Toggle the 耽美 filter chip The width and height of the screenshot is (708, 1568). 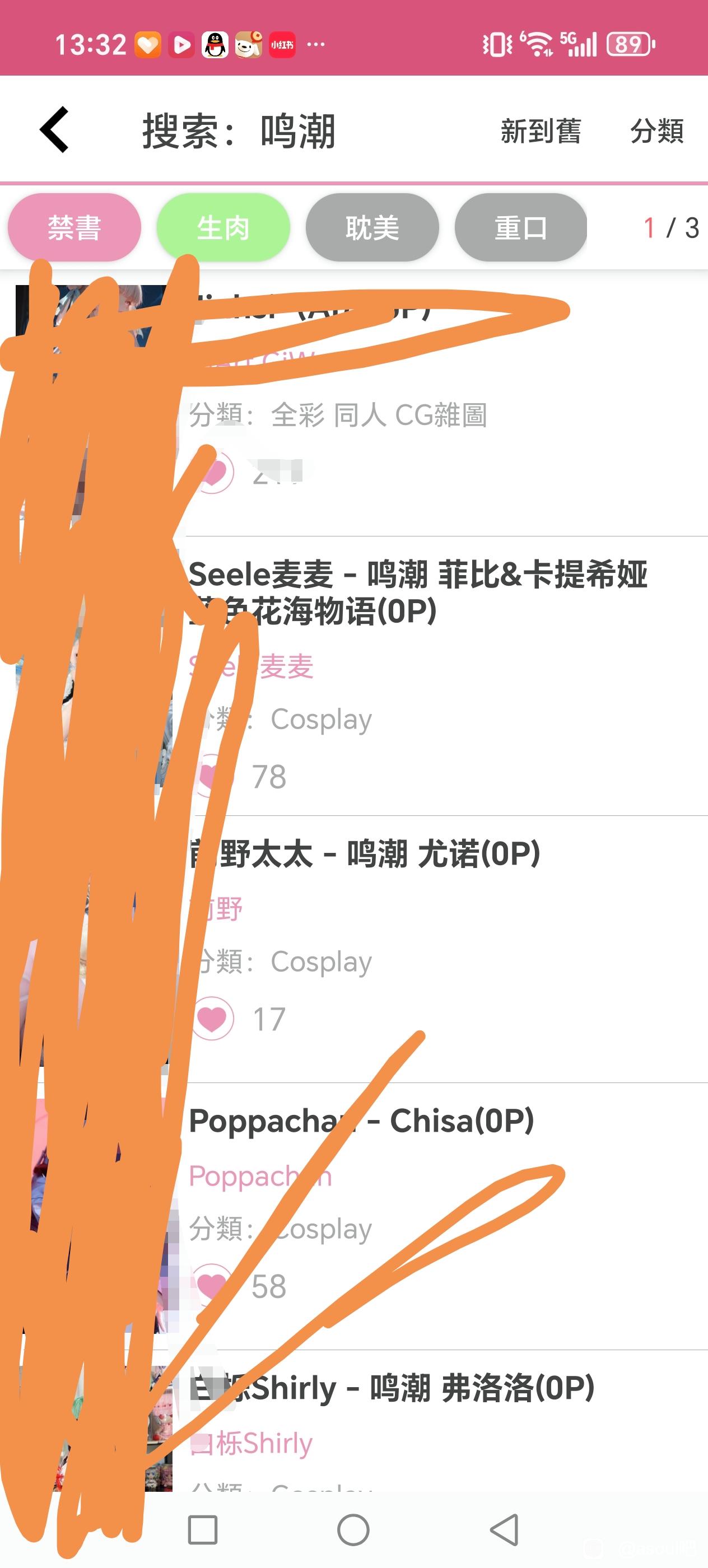(x=372, y=228)
